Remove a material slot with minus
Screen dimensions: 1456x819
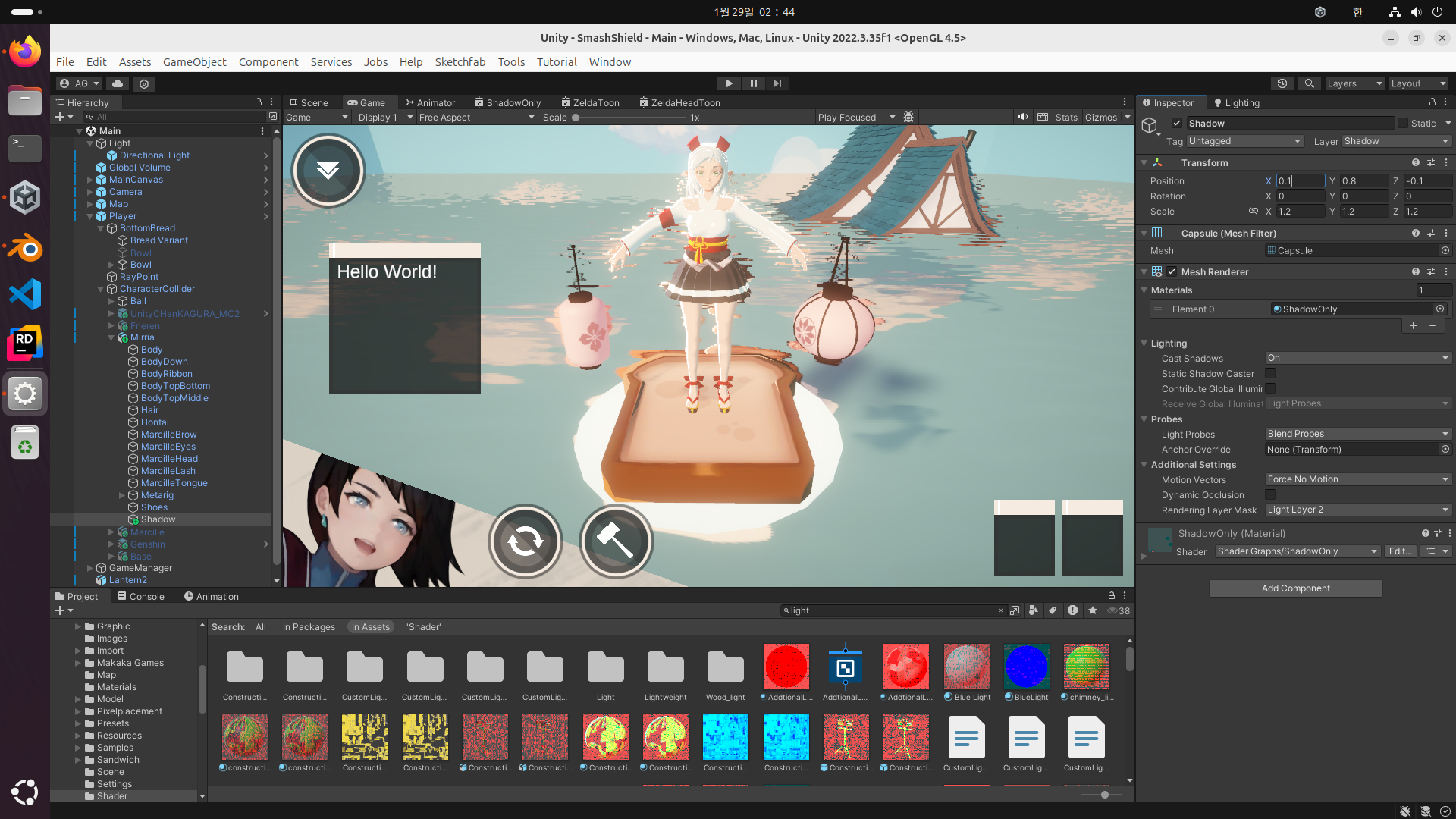(x=1432, y=325)
